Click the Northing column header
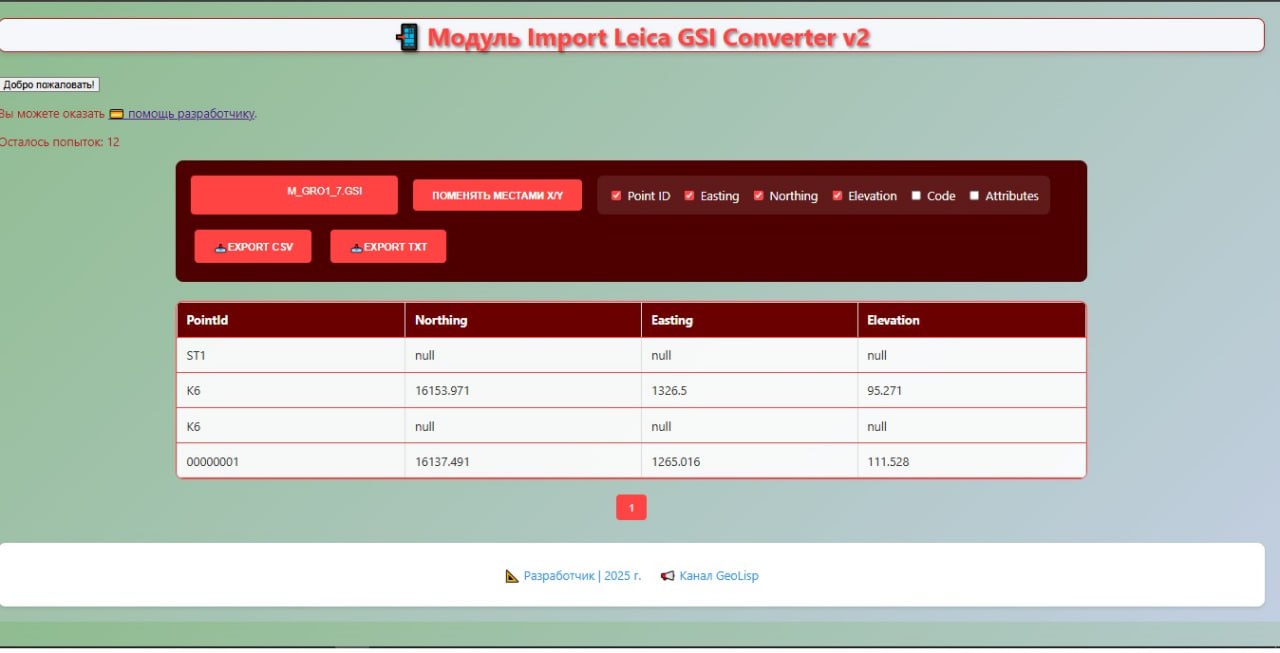This screenshot has width=1280, height=653. pyautogui.click(x=441, y=320)
